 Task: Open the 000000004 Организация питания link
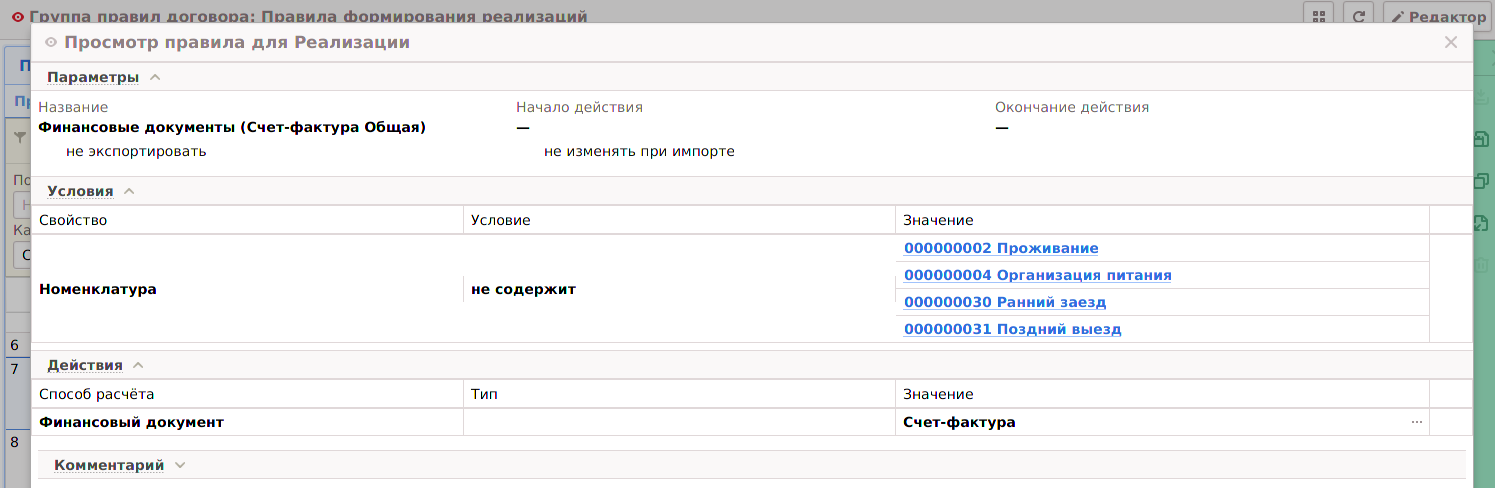click(x=1037, y=275)
